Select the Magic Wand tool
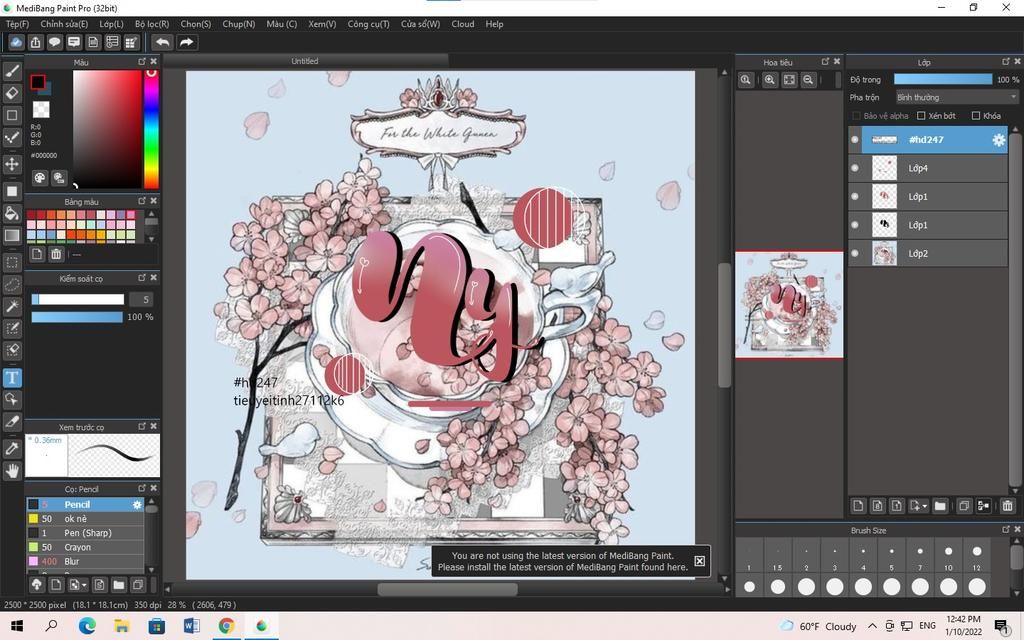Viewport: 1024px width, 640px height. pyautogui.click(x=12, y=306)
